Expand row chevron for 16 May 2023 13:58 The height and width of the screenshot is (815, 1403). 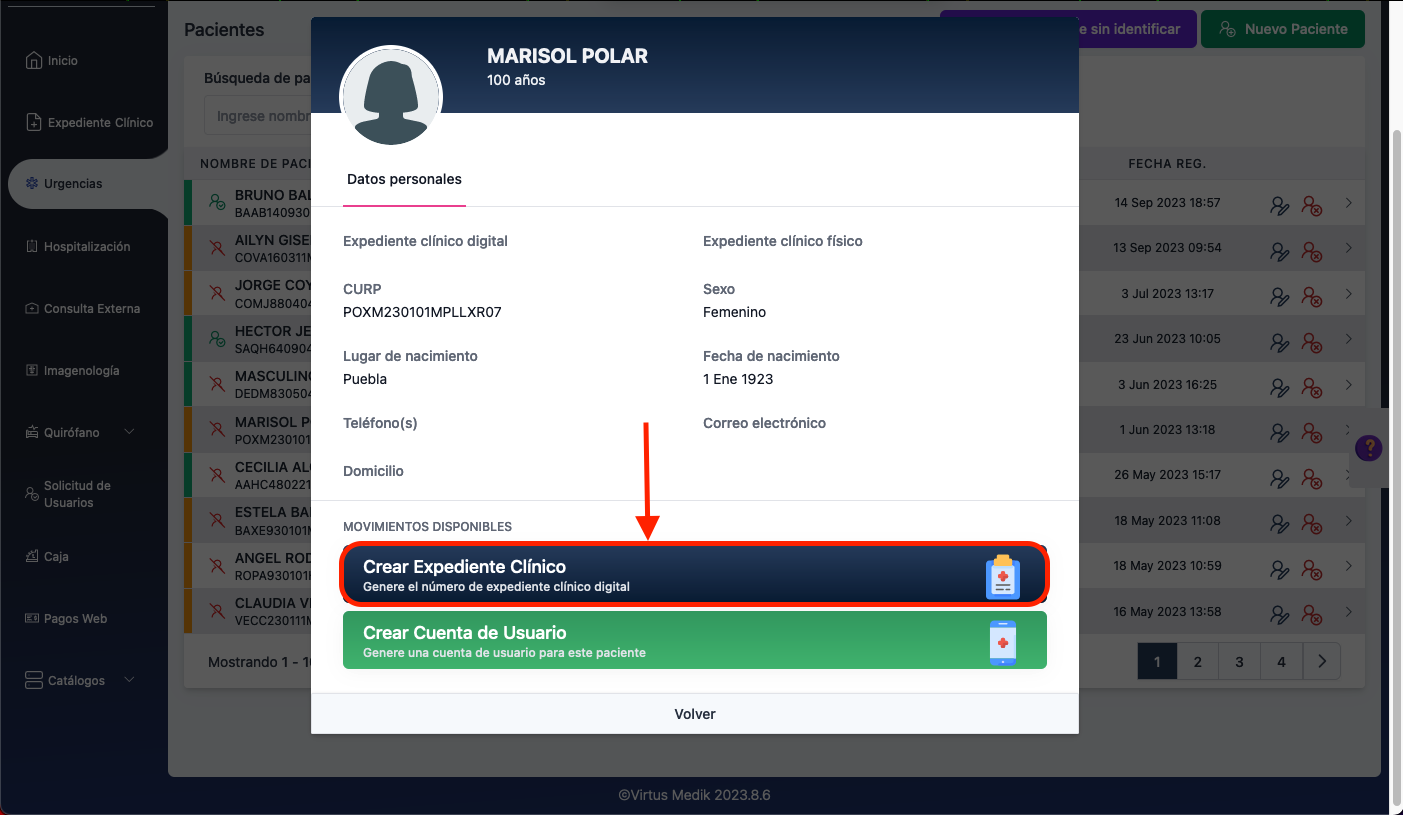[x=1348, y=611]
